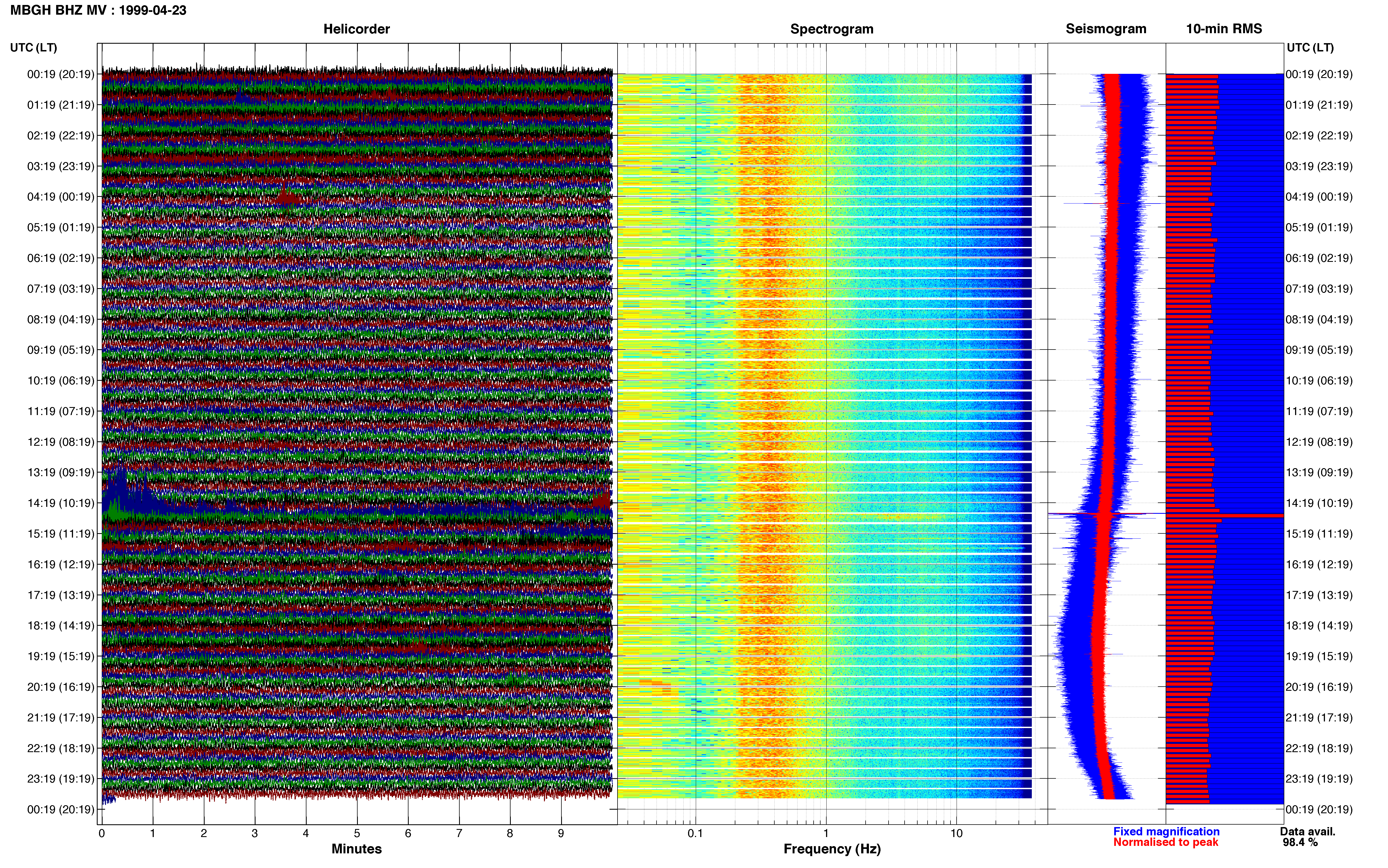Screen dimensions: 1388x868
Task: Click left time label '22:19 (18:19)'
Action: [x=60, y=748]
